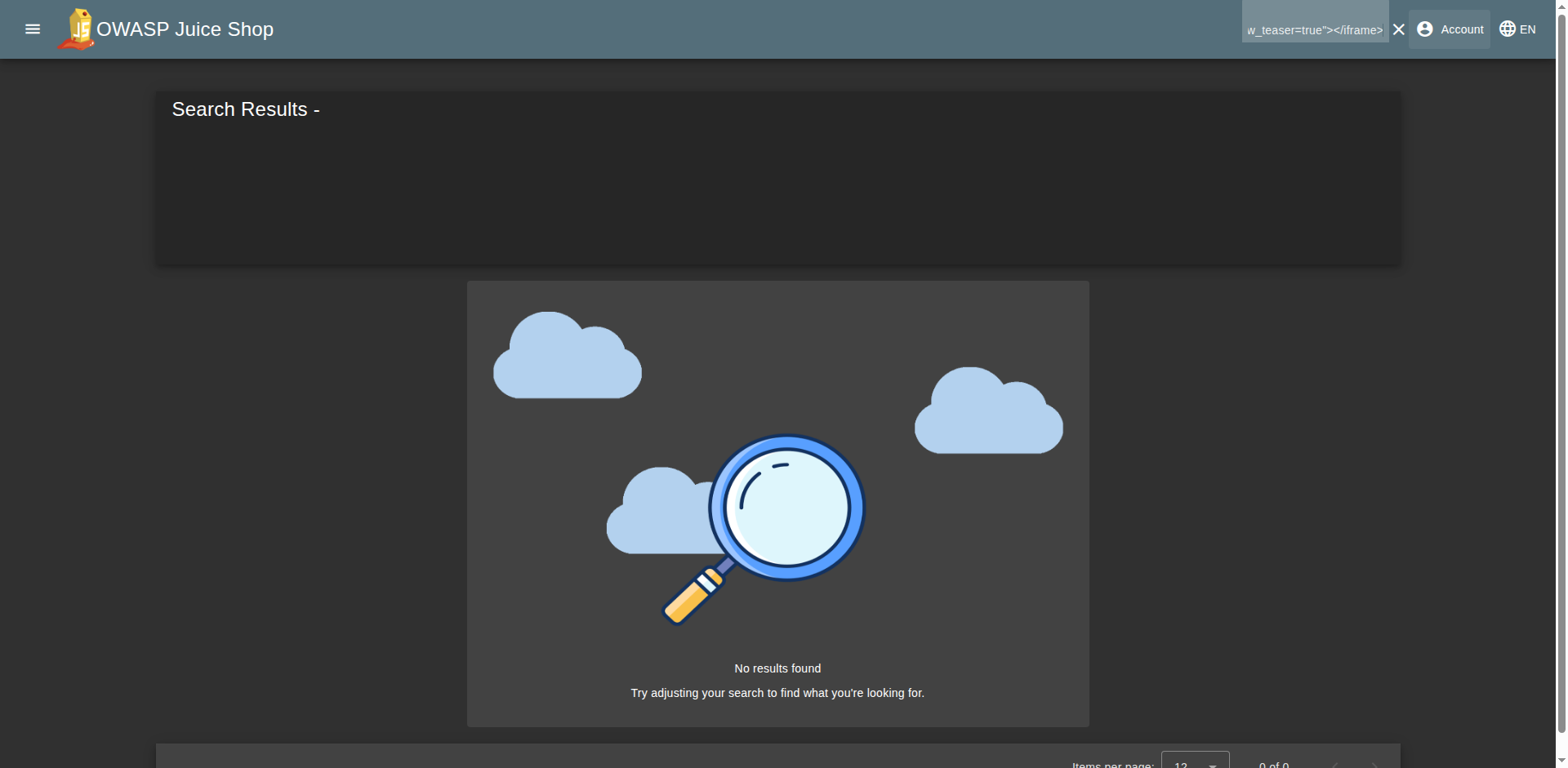
Task: Click the Juice Shop carton logo
Action: [77, 29]
